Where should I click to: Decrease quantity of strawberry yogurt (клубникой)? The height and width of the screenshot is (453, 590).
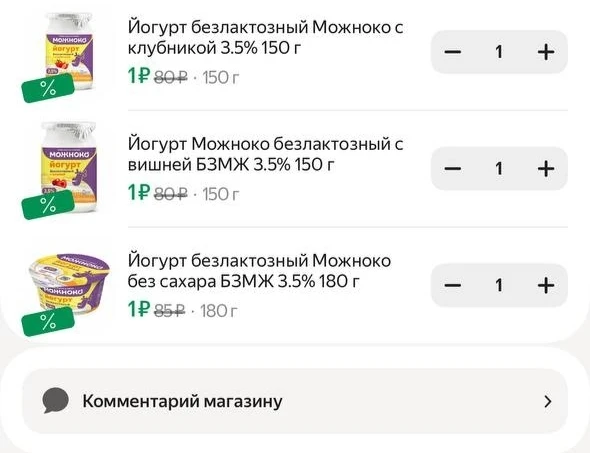[x=453, y=52]
